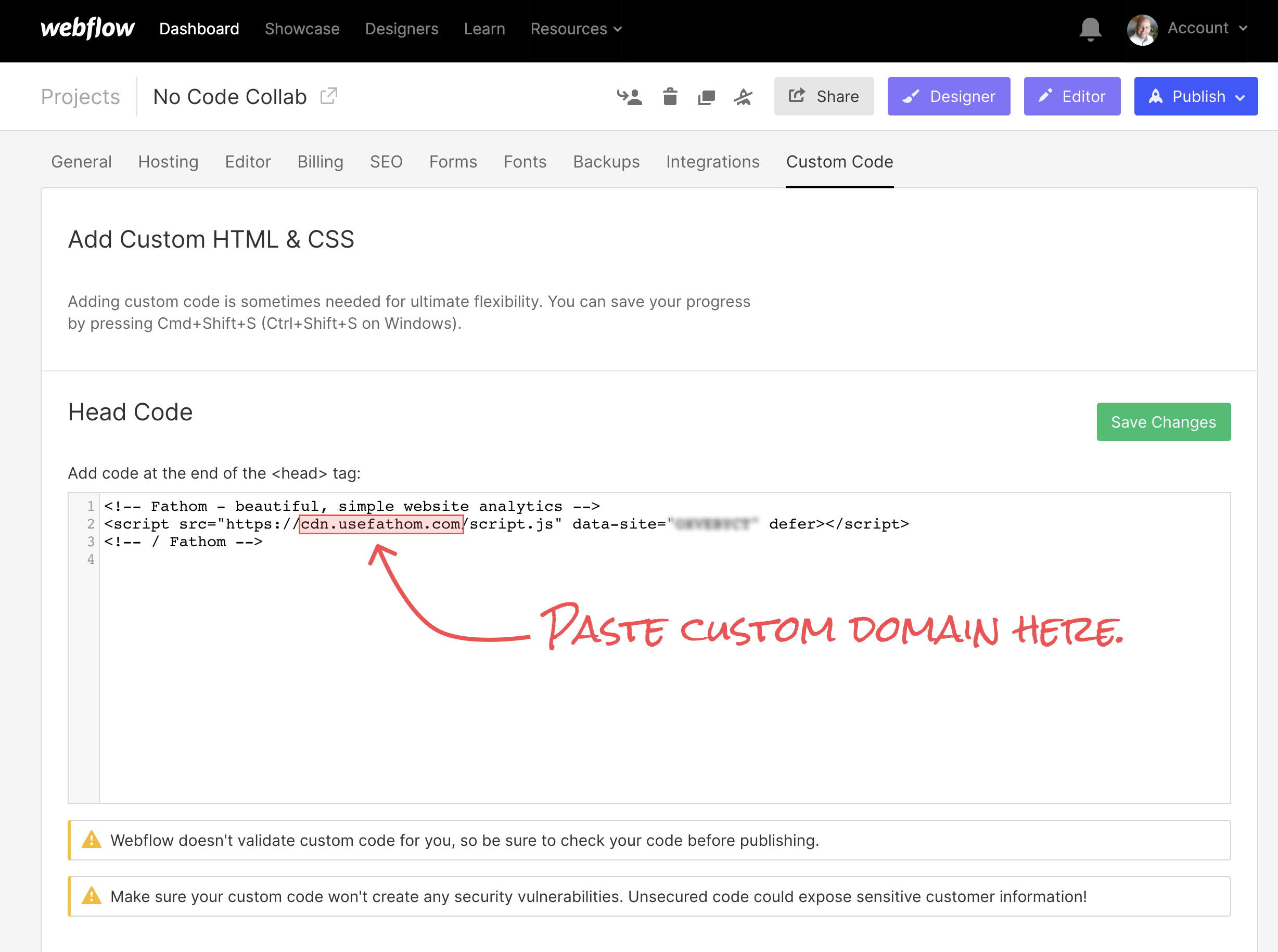The width and height of the screenshot is (1278, 952).
Task: Switch to the Forms tab
Action: (453, 161)
